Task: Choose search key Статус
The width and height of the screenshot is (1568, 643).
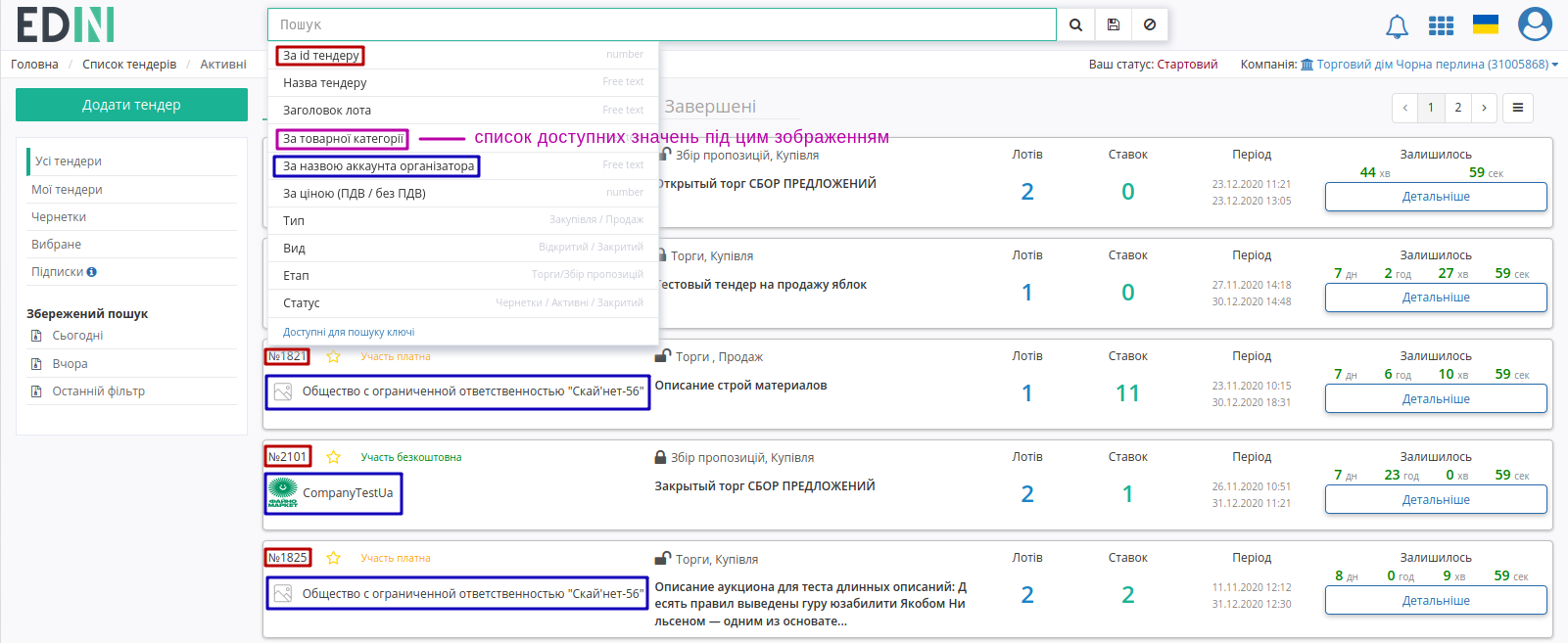Action: (x=463, y=302)
